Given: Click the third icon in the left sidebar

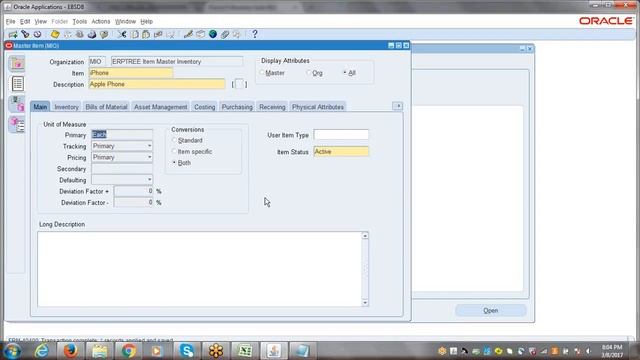Looking at the screenshot, I should [17, 104].
